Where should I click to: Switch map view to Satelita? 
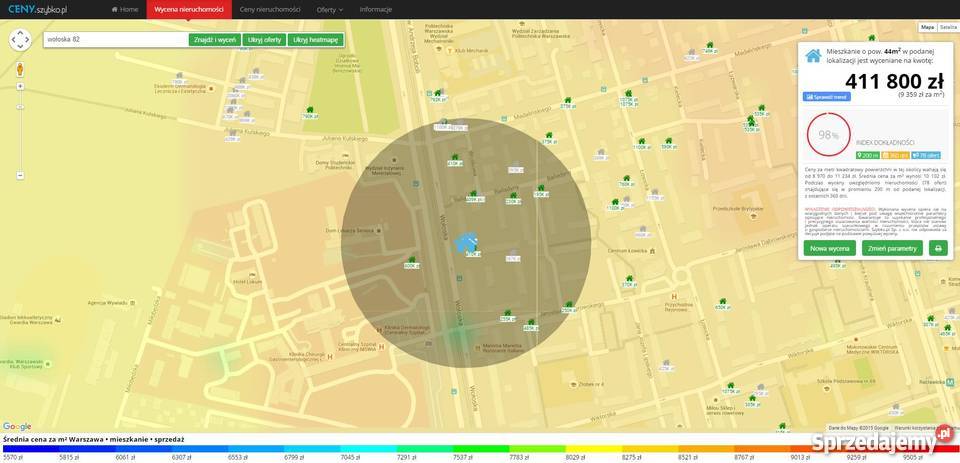[947, 28]
